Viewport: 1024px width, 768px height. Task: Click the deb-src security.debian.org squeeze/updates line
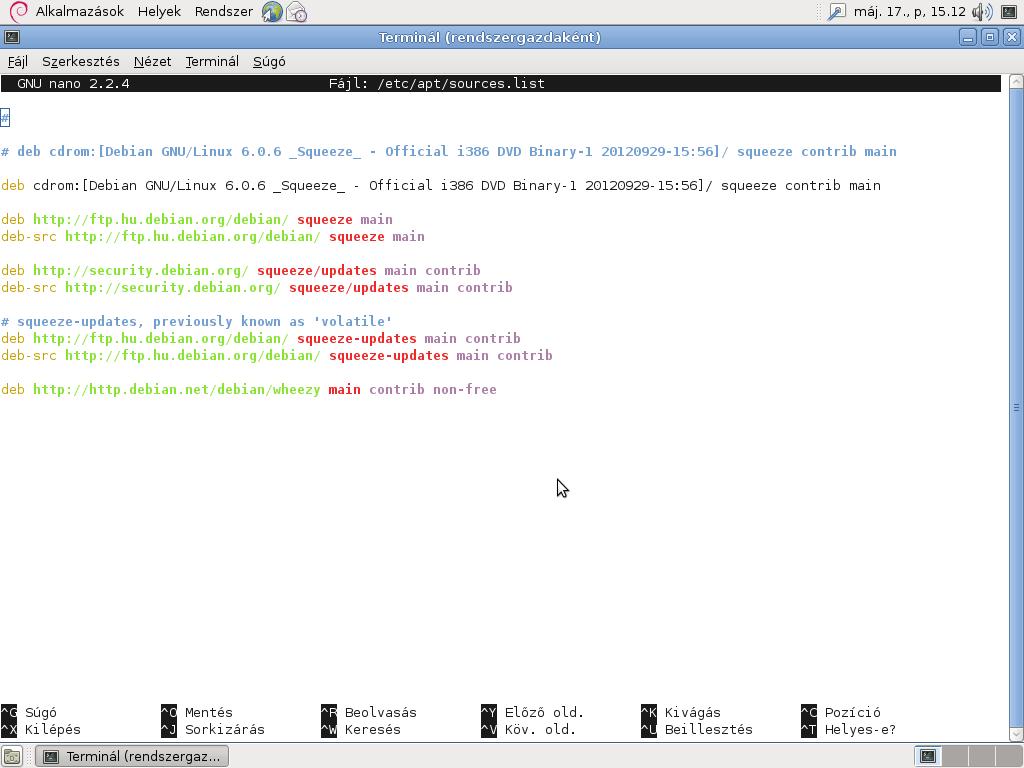[257, 287]
